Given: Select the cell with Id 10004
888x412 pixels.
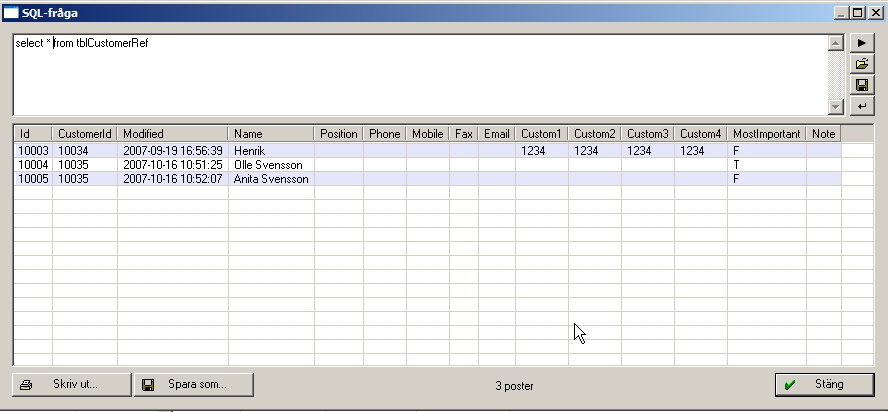Looking at the screenshot, I should point(33,165).
